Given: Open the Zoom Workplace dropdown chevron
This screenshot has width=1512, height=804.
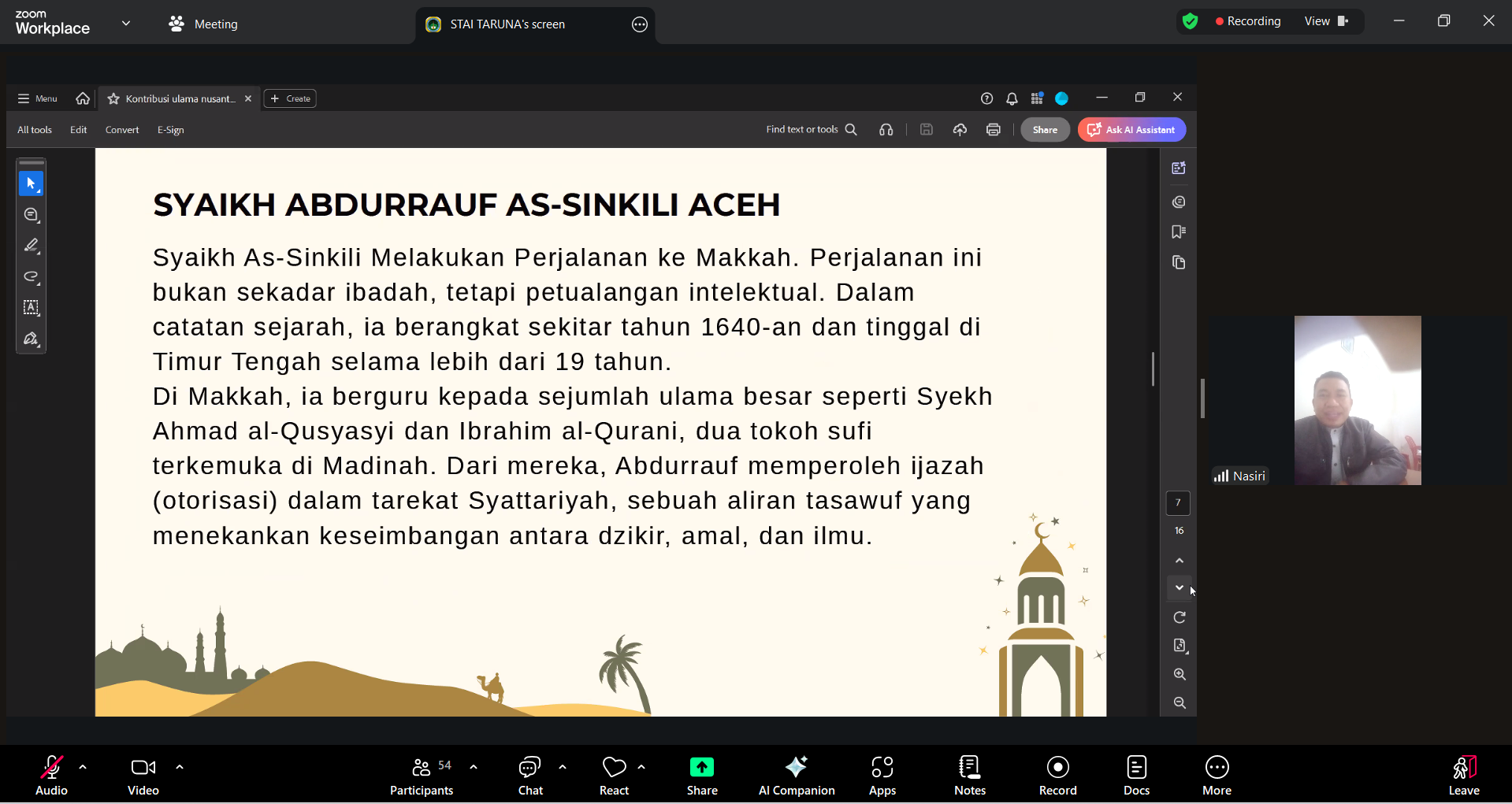Looking at the screenshot, I should pos(126,24).
